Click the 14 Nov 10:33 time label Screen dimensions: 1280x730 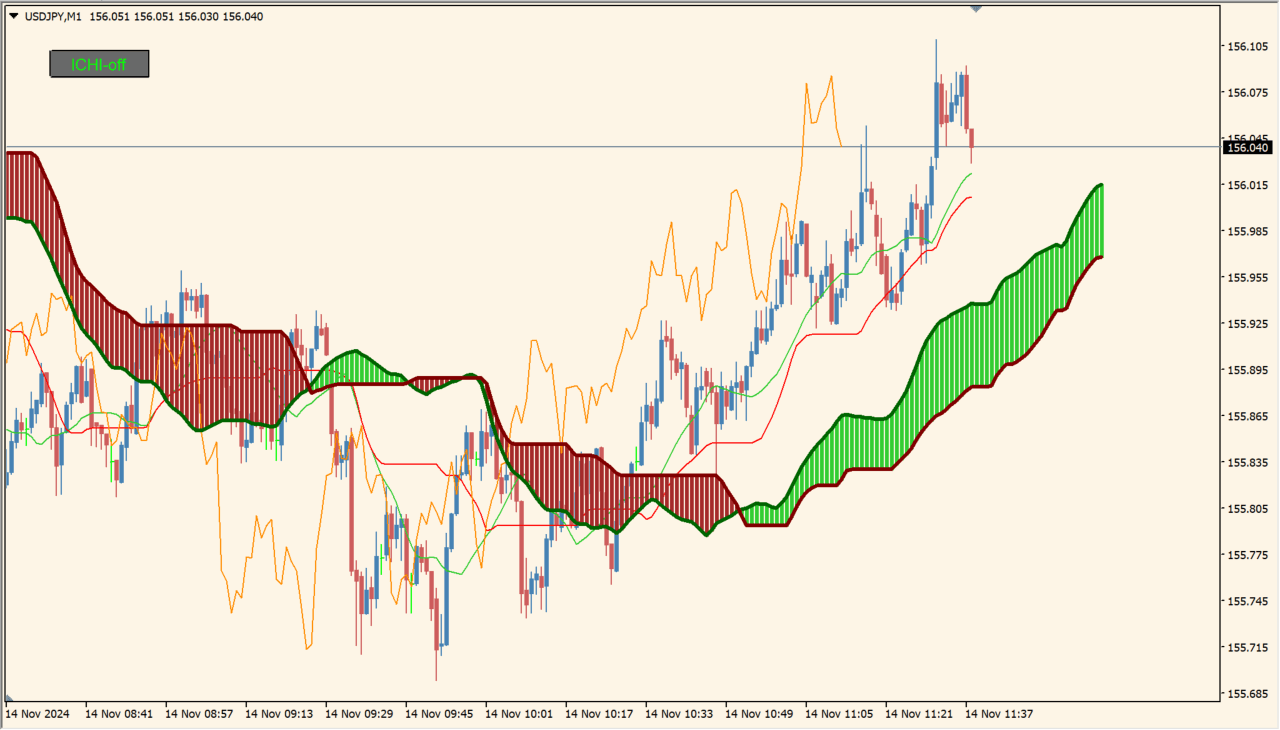679,714
